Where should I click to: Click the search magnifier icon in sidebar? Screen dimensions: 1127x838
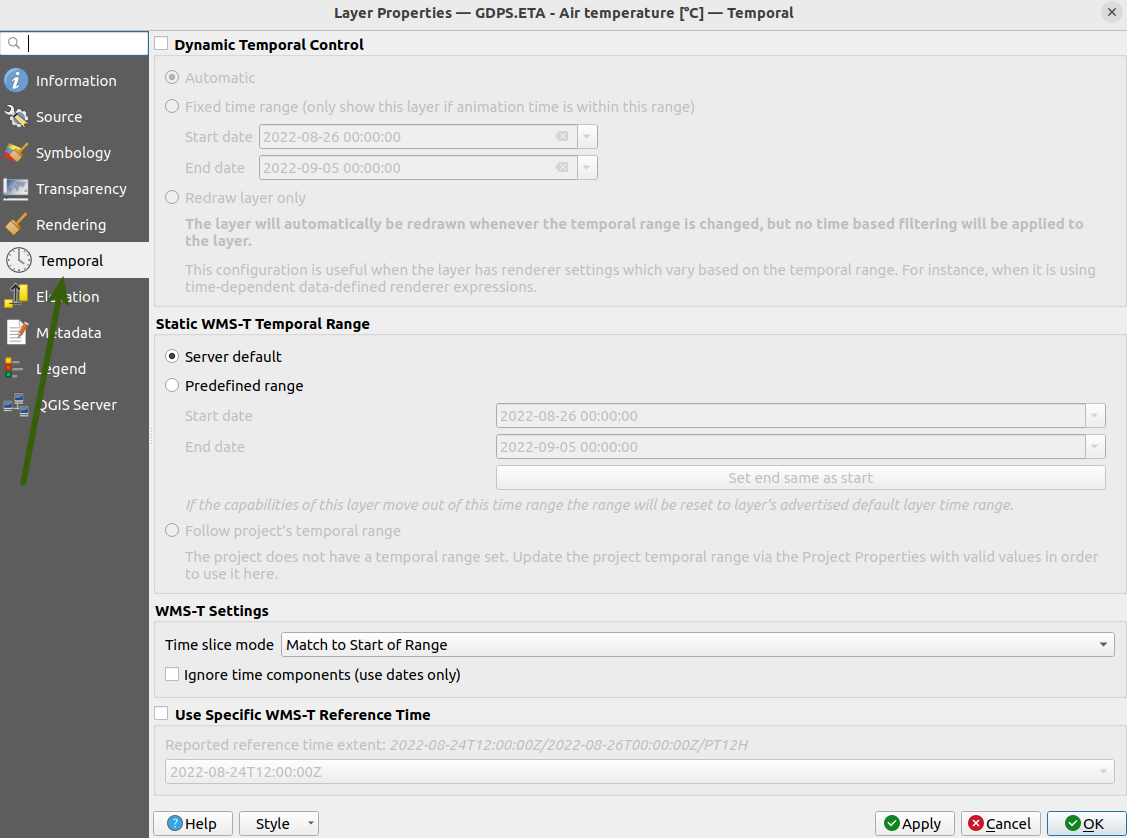[x=13, y=43]
